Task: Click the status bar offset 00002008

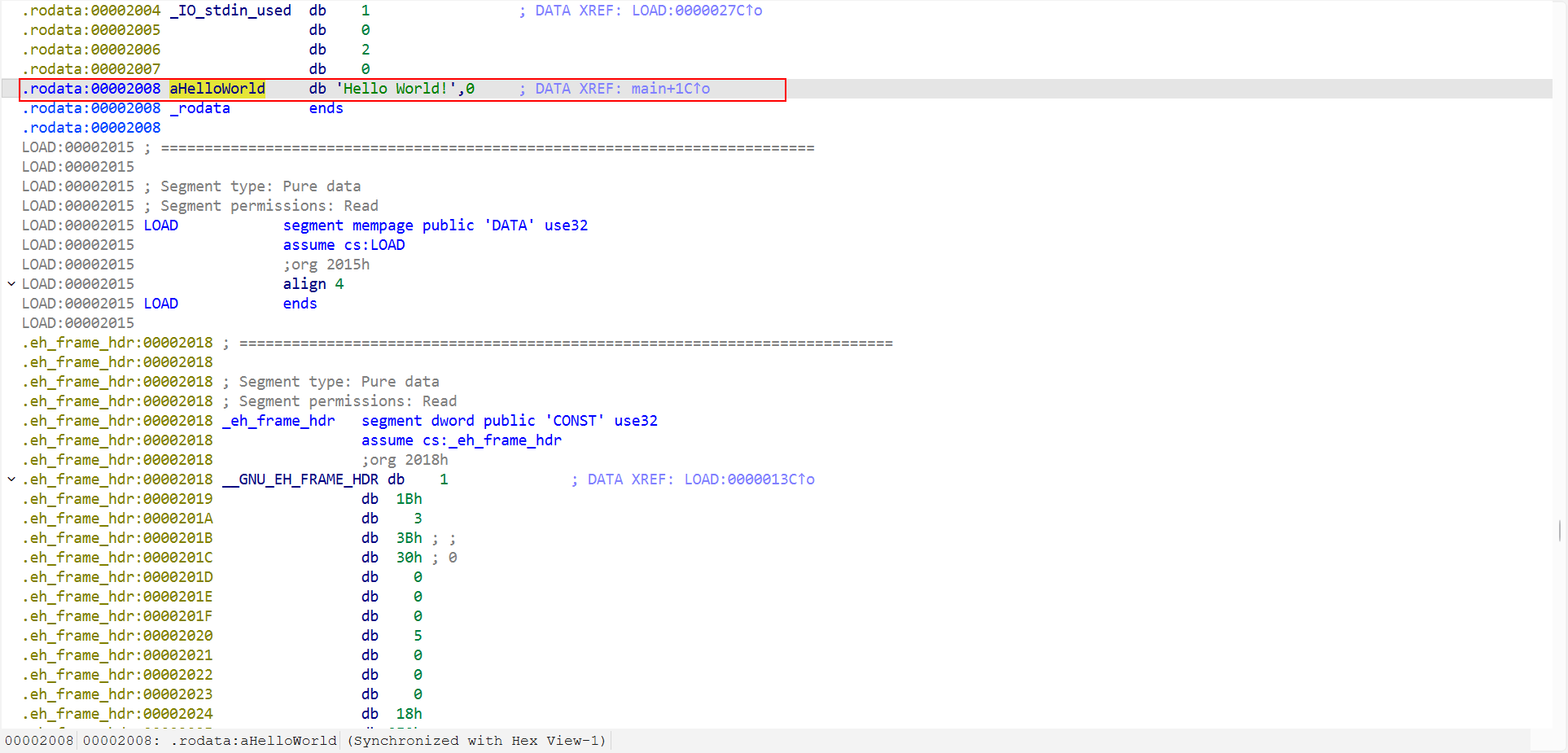Action: click(39, 741)
